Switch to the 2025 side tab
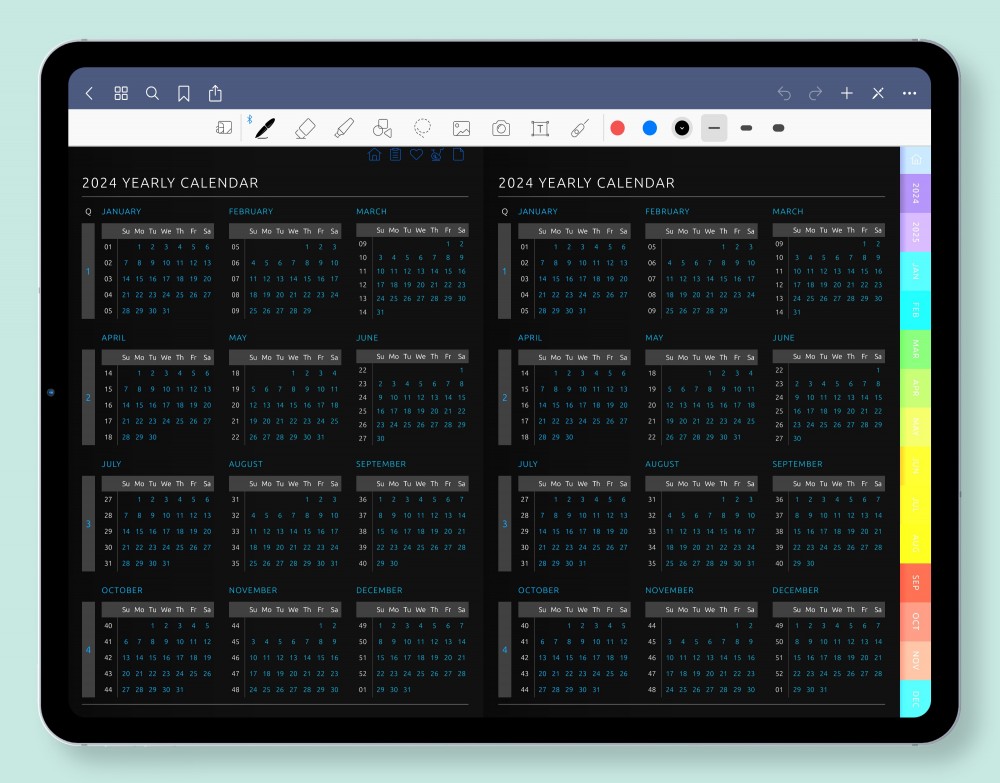Screen dimensions: 1000x783 (x=916, y=232)
